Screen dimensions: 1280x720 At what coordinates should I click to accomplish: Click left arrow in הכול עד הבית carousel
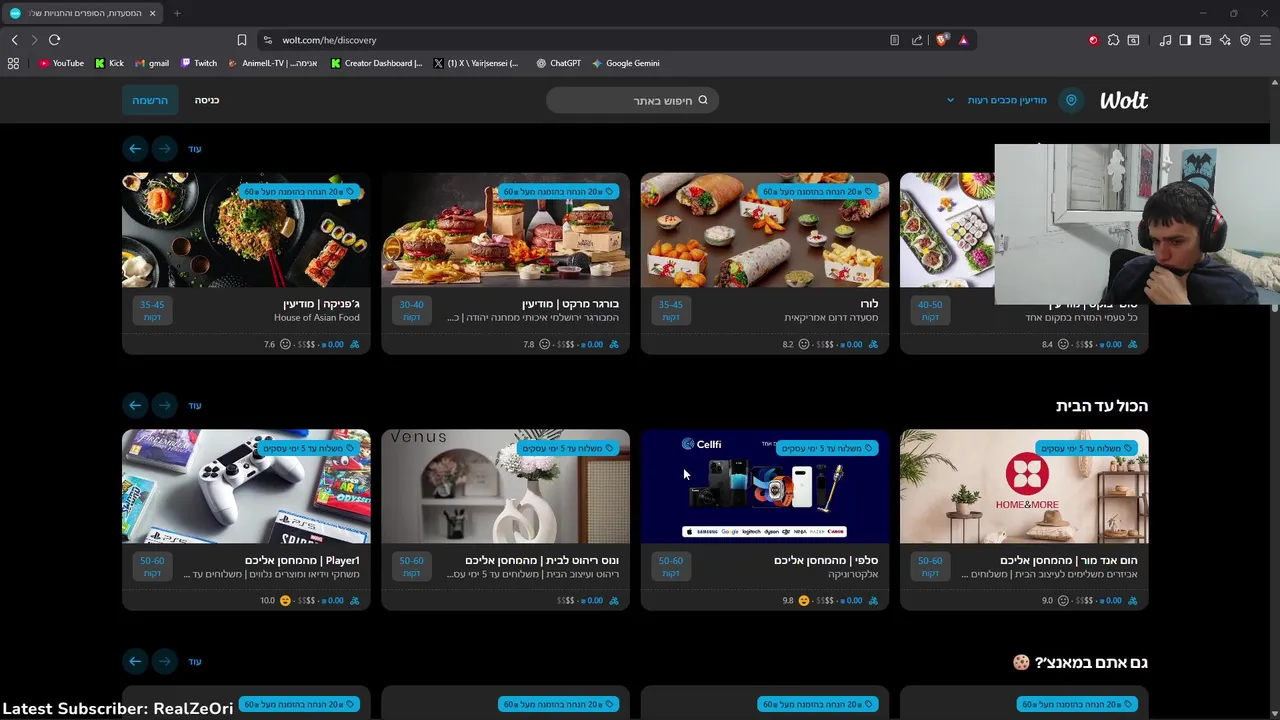(x=135, y=405)
